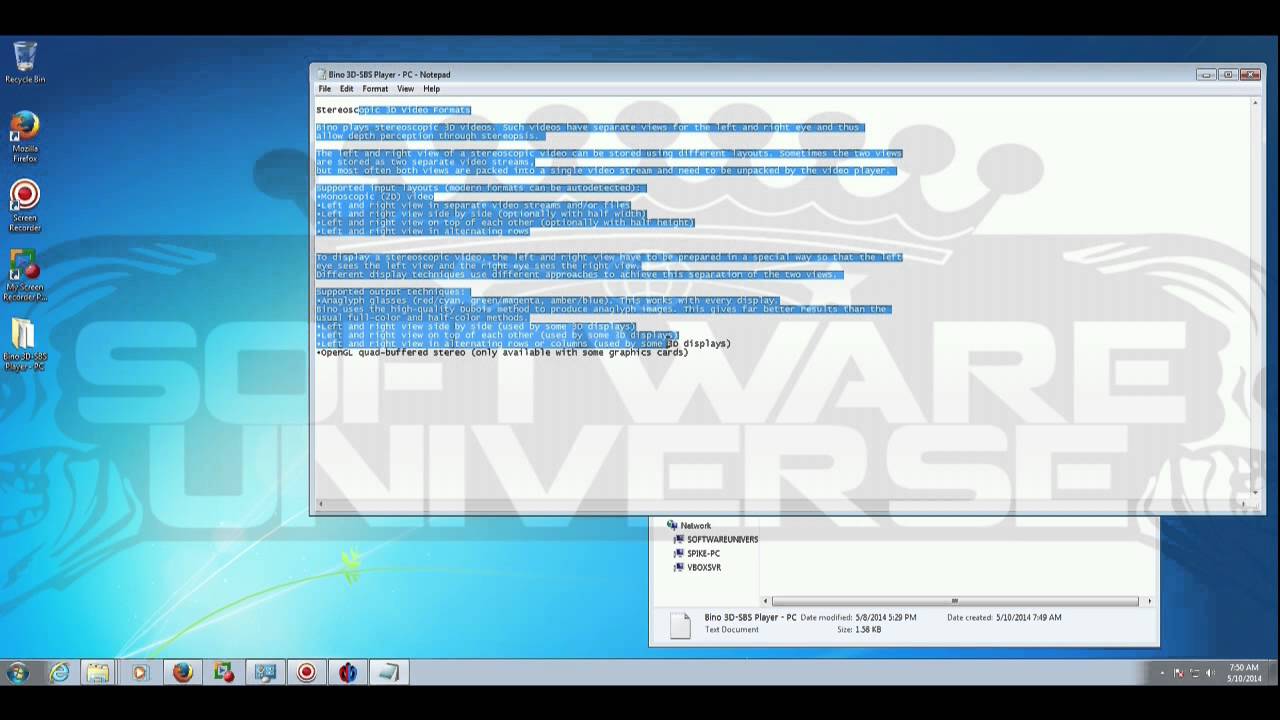Open the Edit menu in Notepad
This screenshot has height=720, width=1280.
(346, 89)
